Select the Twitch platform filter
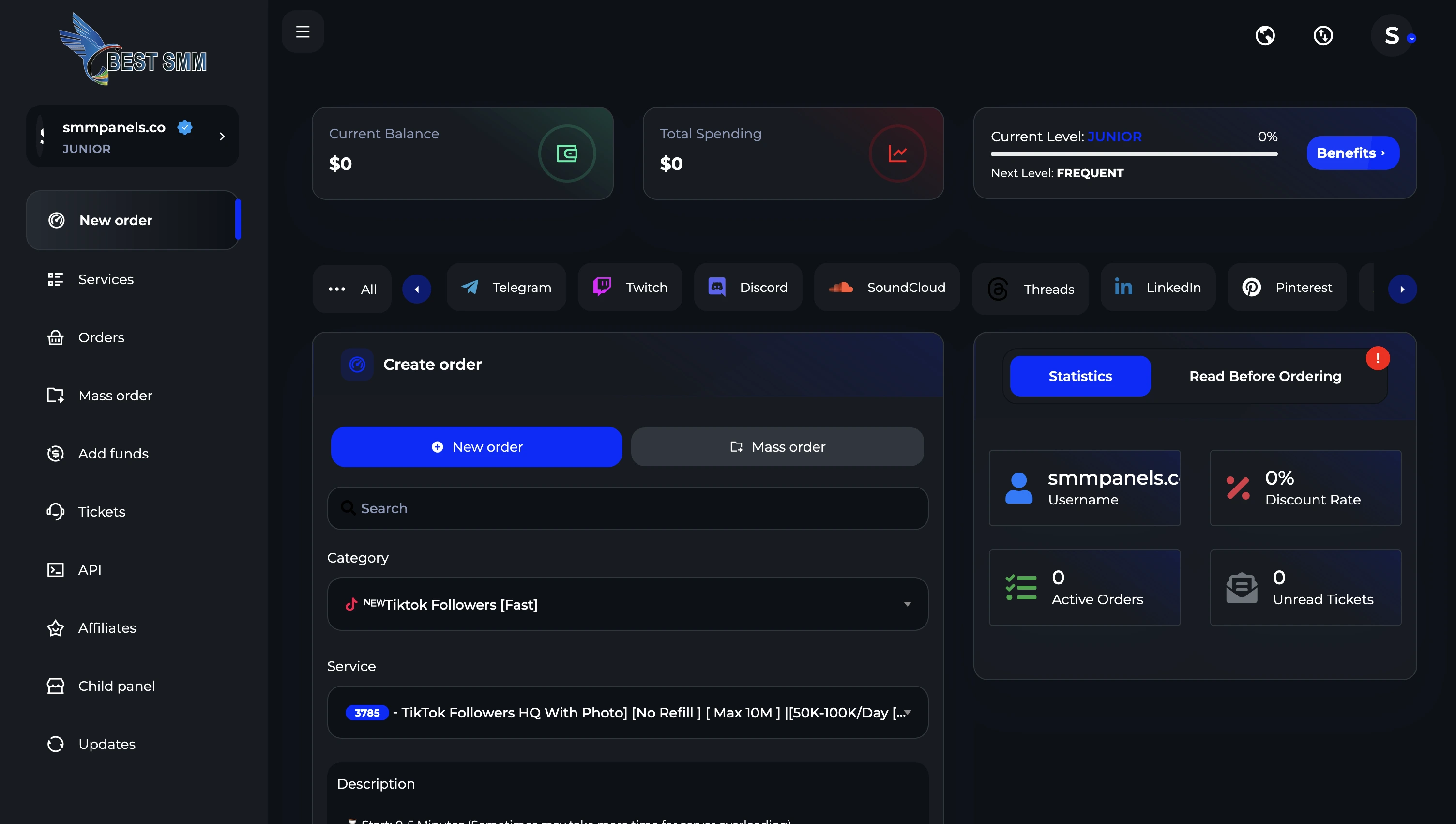Viewport: 1456px width, 824px height. [x=630, y=288]
